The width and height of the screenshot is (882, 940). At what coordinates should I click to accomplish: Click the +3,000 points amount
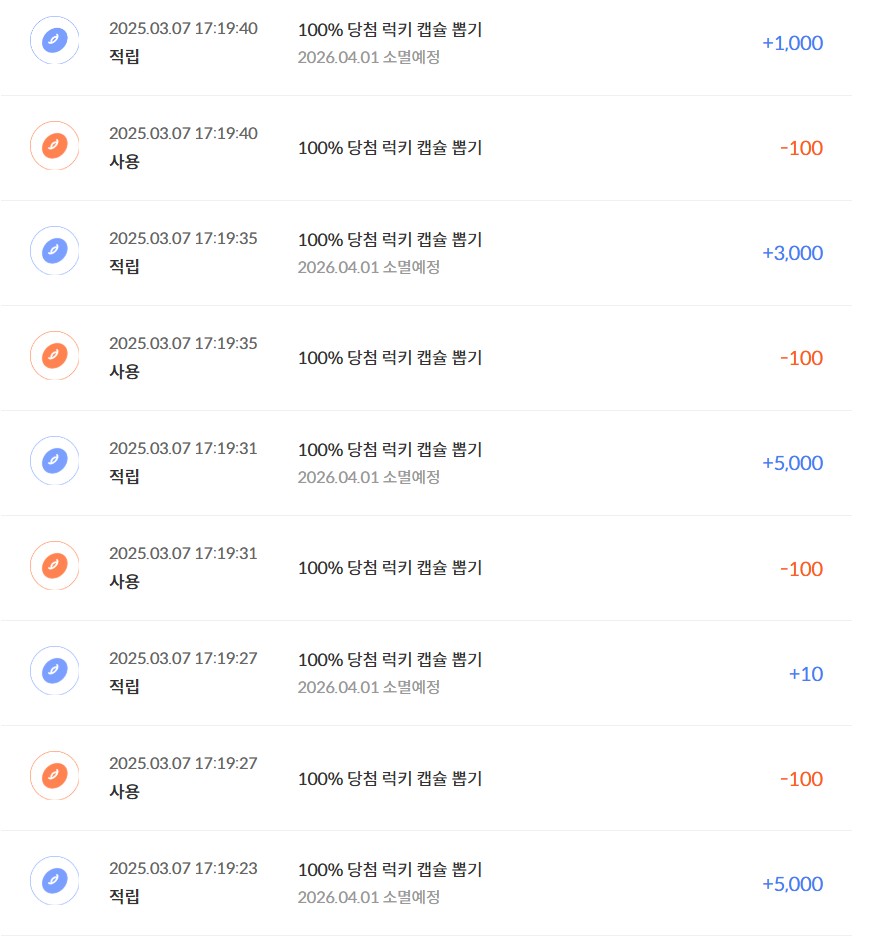pyautogui.click(x=792, y=253)
